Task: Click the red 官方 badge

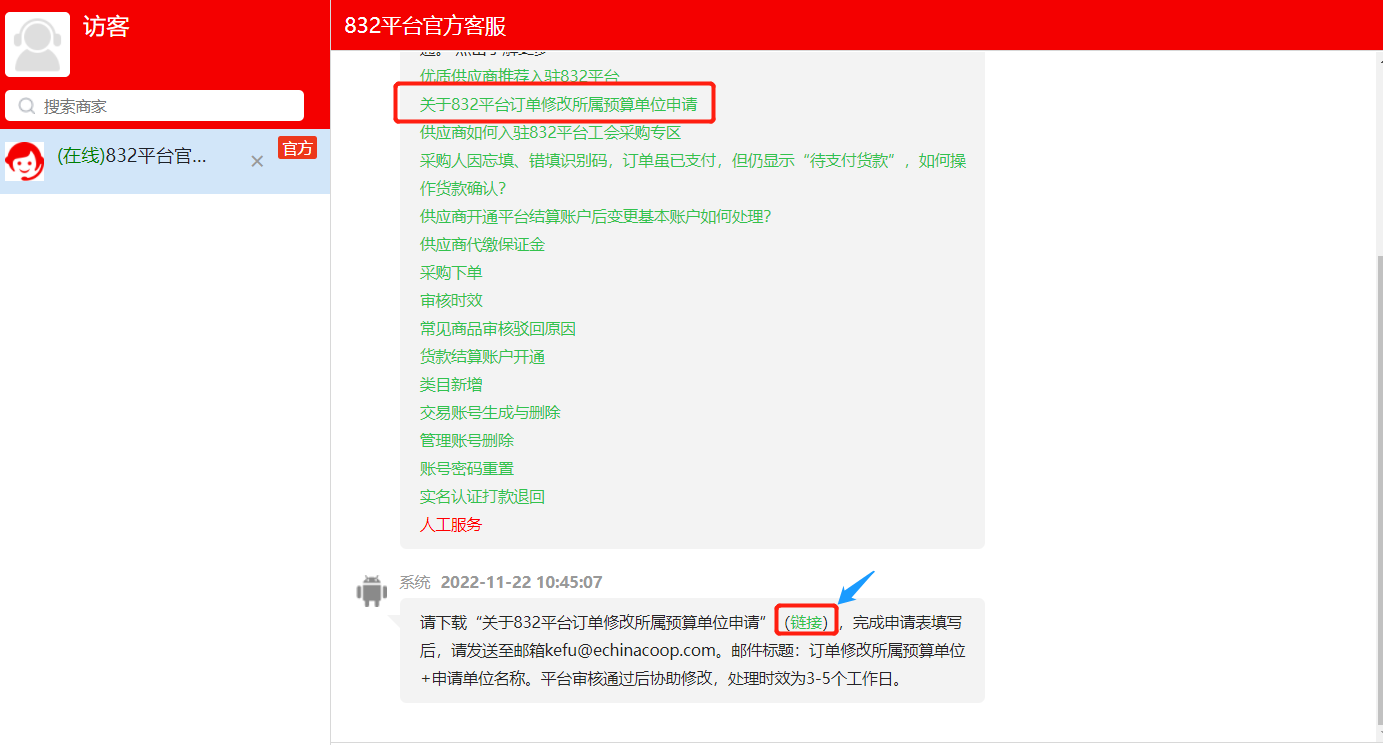Action: pos(297,148)
